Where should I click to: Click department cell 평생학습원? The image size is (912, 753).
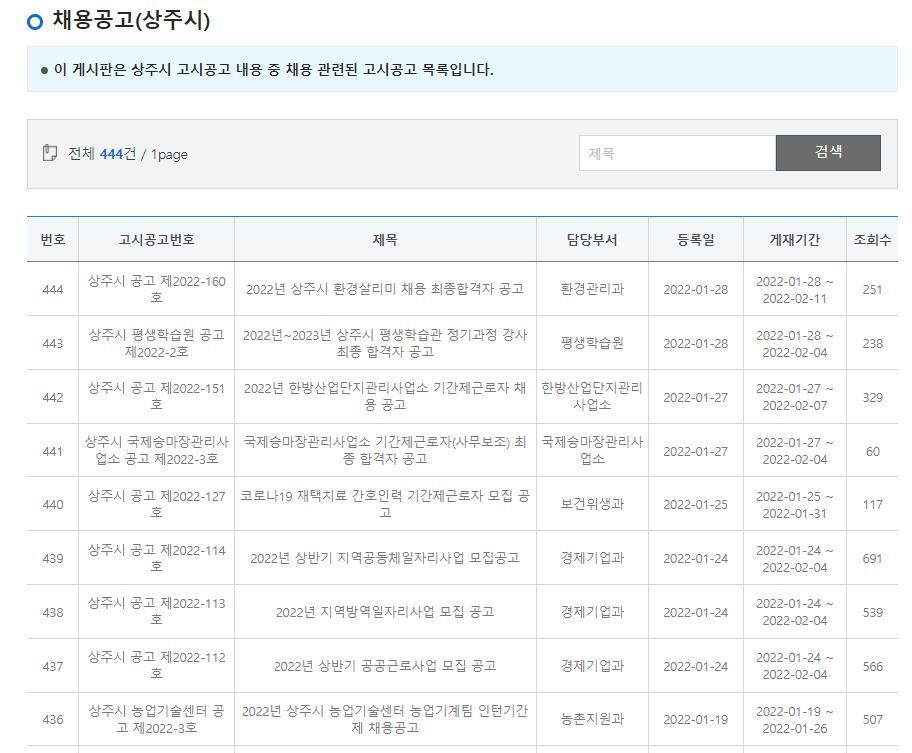coord(592,343)
